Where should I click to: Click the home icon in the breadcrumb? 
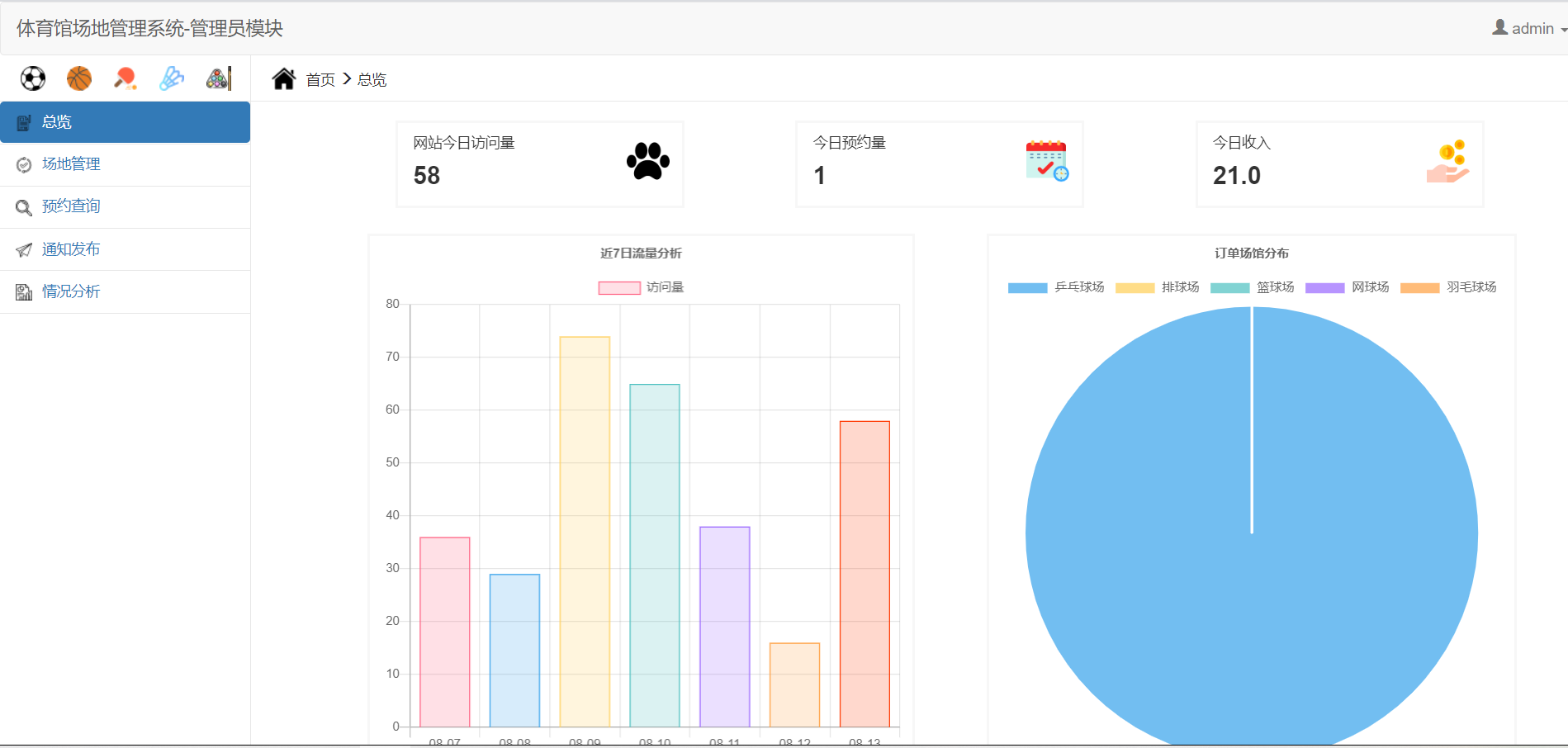tap(284, 78)
